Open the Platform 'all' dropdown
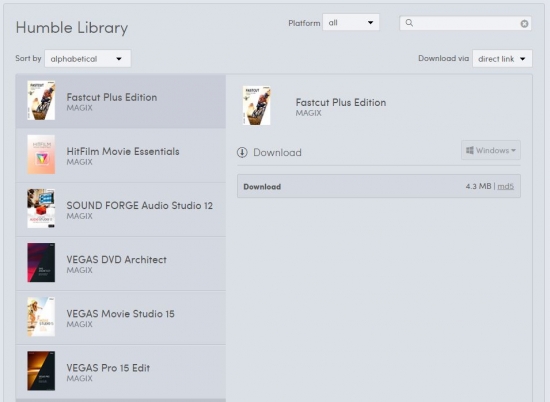550x402 pixels. pyautogui.click(x=351, y=22)
